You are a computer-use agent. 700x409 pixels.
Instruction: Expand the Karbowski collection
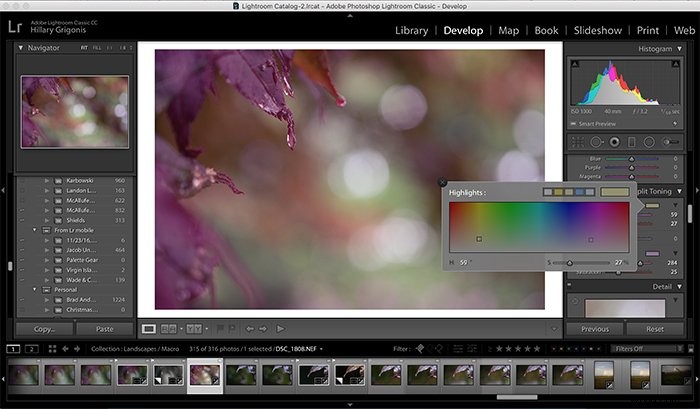[x=46, y=180]
